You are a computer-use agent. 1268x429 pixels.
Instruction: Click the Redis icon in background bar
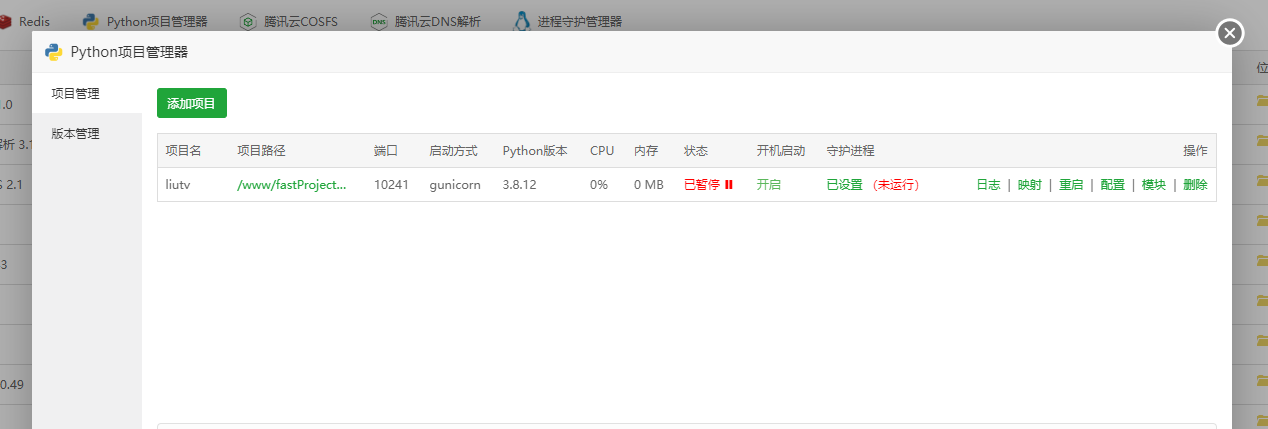[5, 21]
